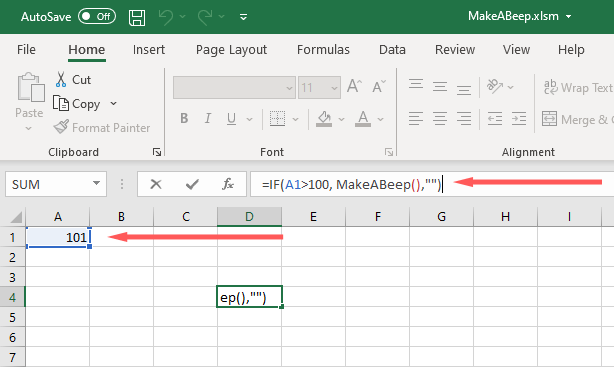Click the Align Right icon
This screenshot has width=614, height=367.
coord(464,118)
